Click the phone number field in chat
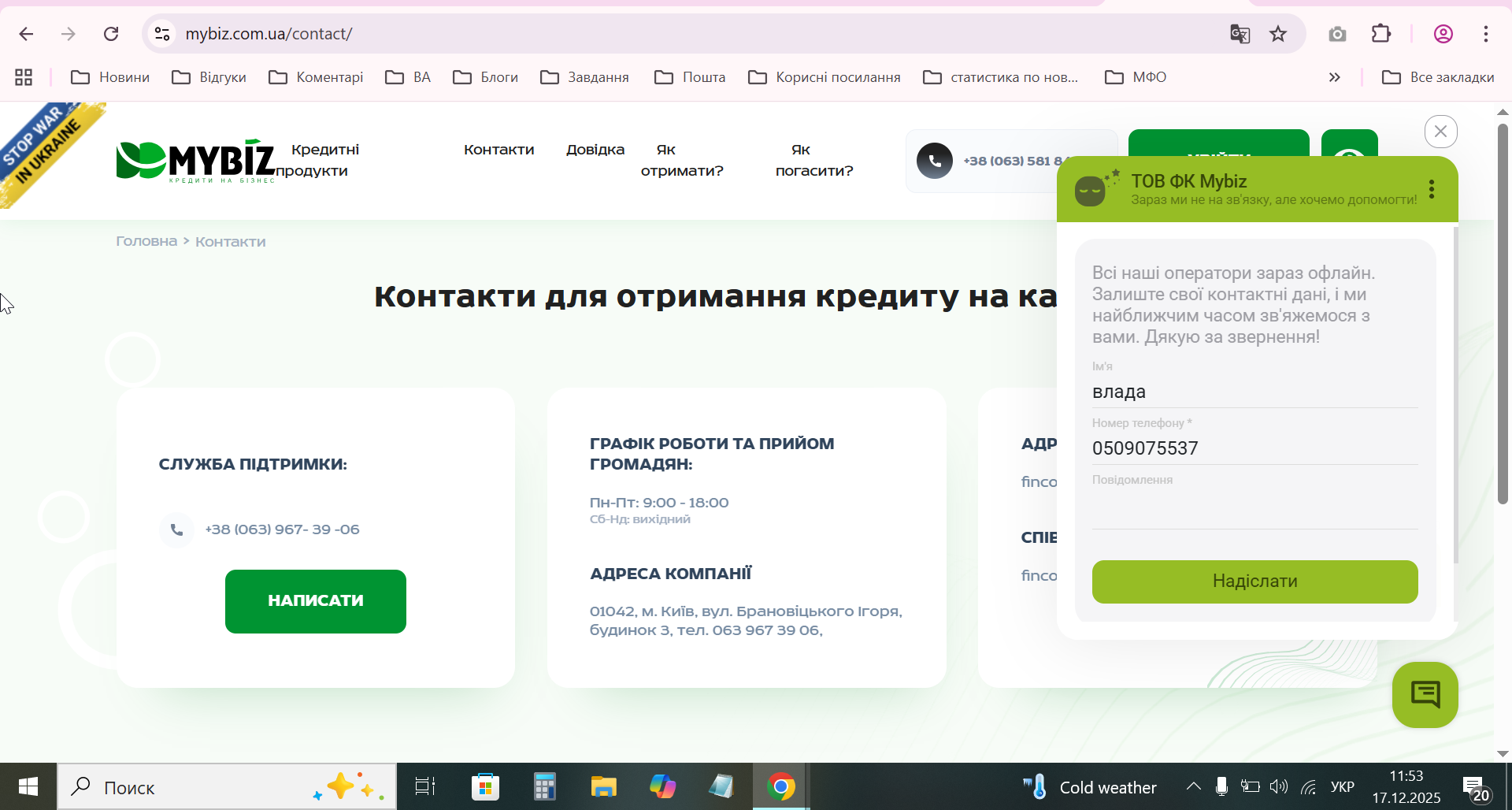Image resolution: width=1512 pixels, height=810 pixels. (x=1254, y=448)
